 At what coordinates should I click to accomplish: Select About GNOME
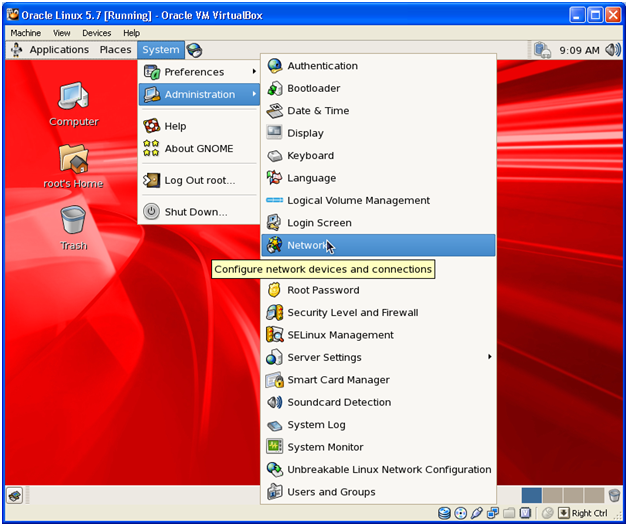[199, 149]
